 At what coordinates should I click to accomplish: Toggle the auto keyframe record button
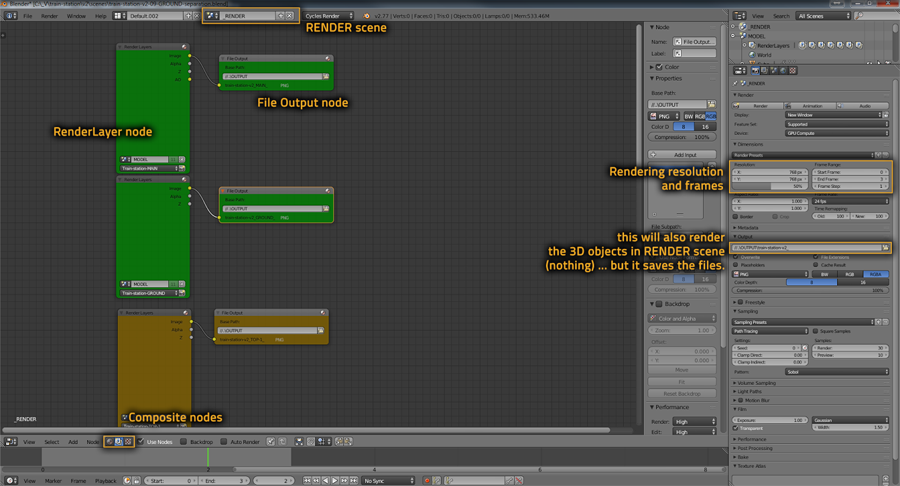pos(427,481)
